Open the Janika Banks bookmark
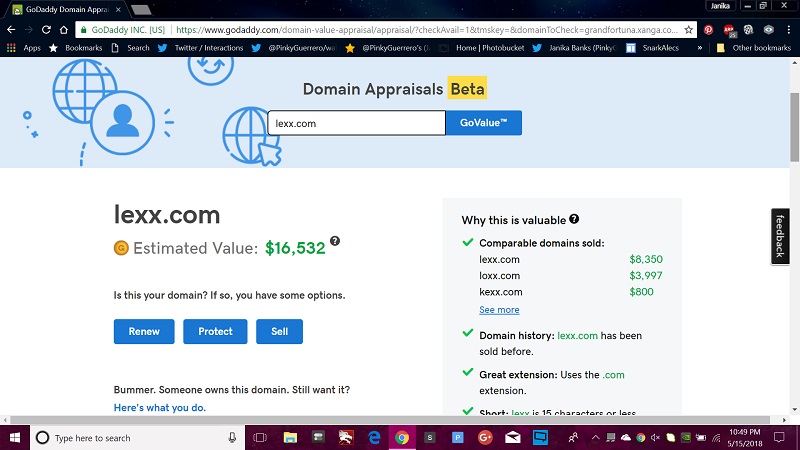Image resolution: width=800 pixels, height=450 pixels. click(574, 48)
